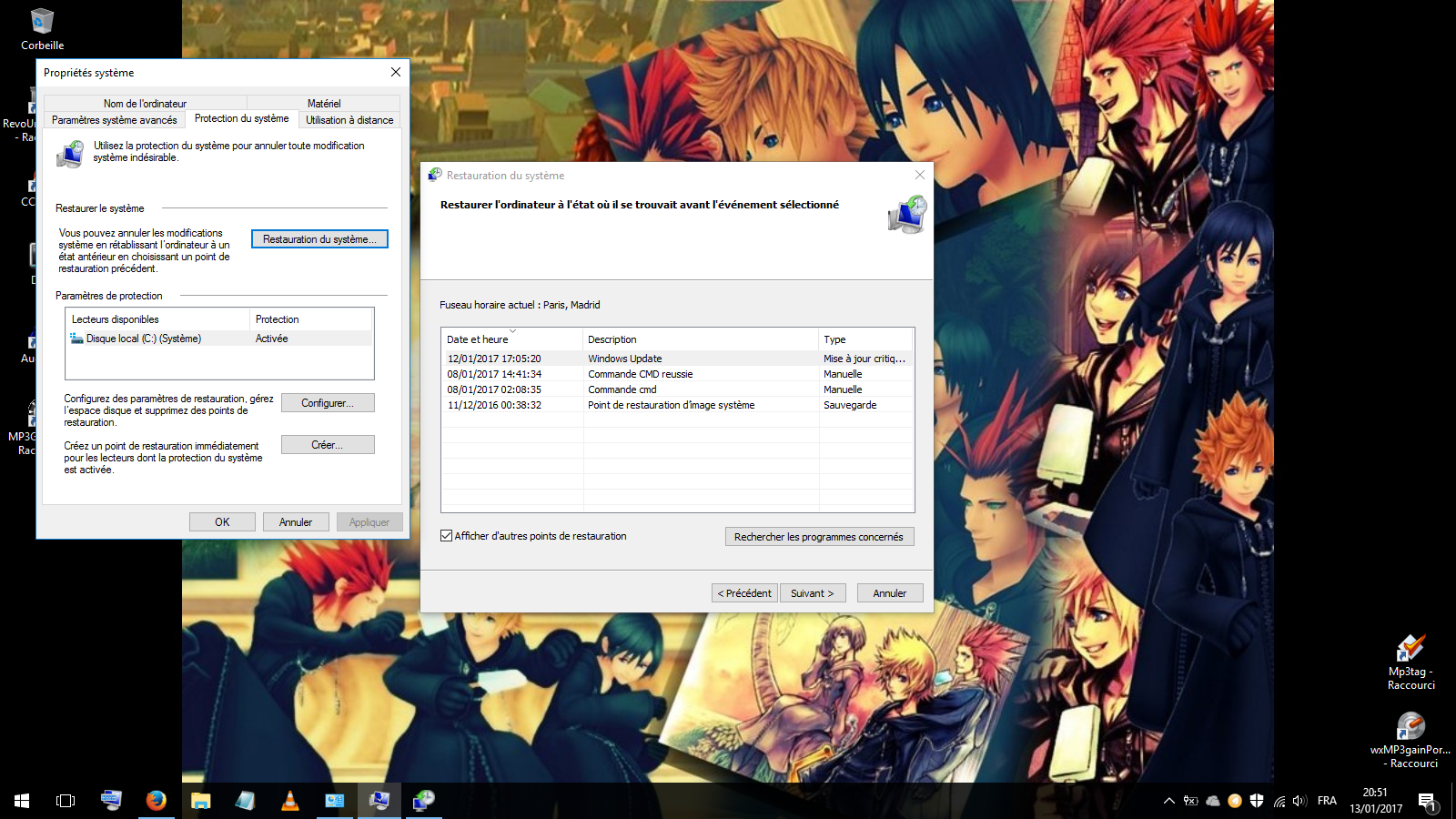Click the Lecteurs disponibles column header
The image size is (1456, 819).
[158, 319]
